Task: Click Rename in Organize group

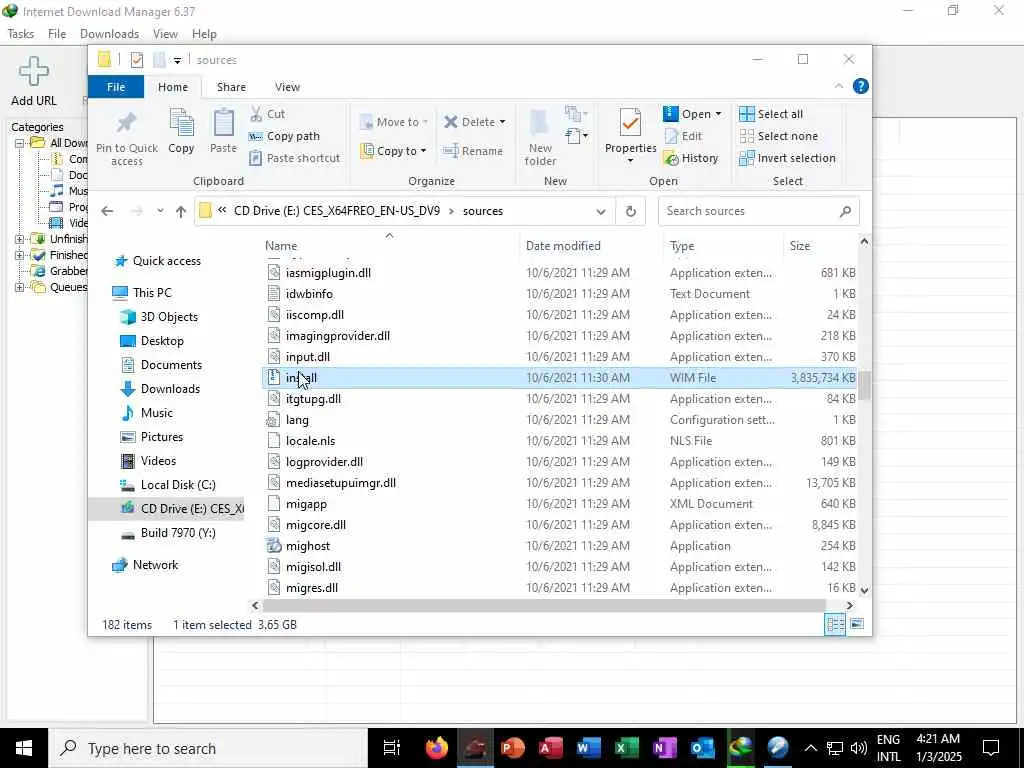Action: point(473,151)
